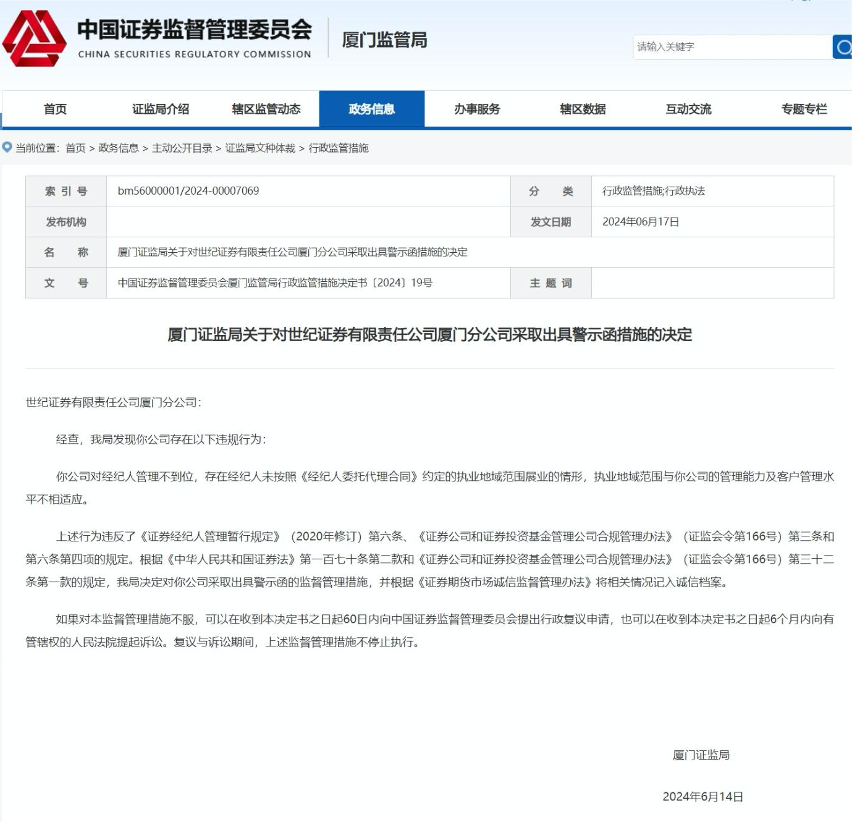Click the signature 厦门证监局 at bottom
This screenshot has height=822, width=852.
[701, 755]
